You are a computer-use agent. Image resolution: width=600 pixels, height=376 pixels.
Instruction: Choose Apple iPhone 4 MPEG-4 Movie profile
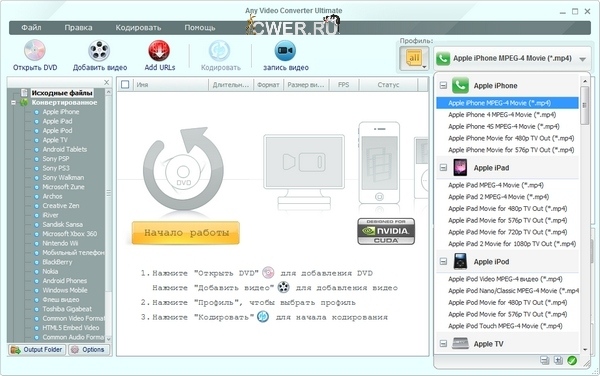pos(502,115)
